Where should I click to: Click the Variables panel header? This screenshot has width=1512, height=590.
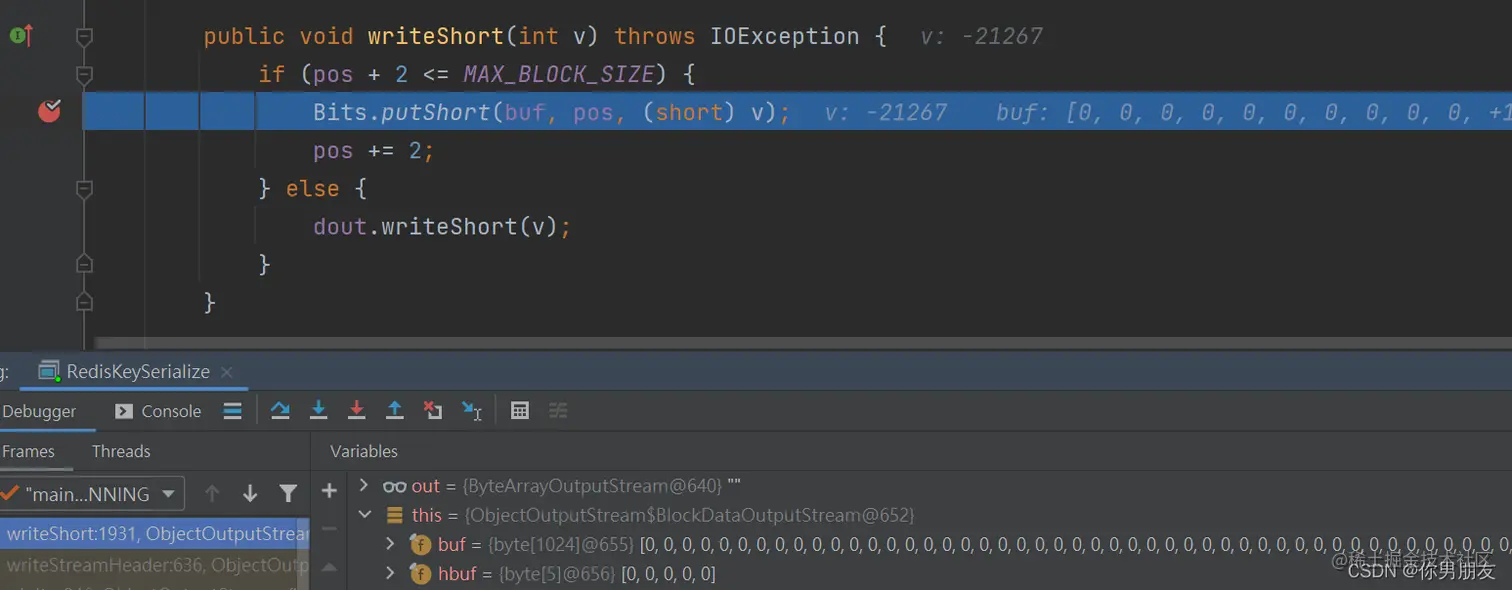coord(364,451)
